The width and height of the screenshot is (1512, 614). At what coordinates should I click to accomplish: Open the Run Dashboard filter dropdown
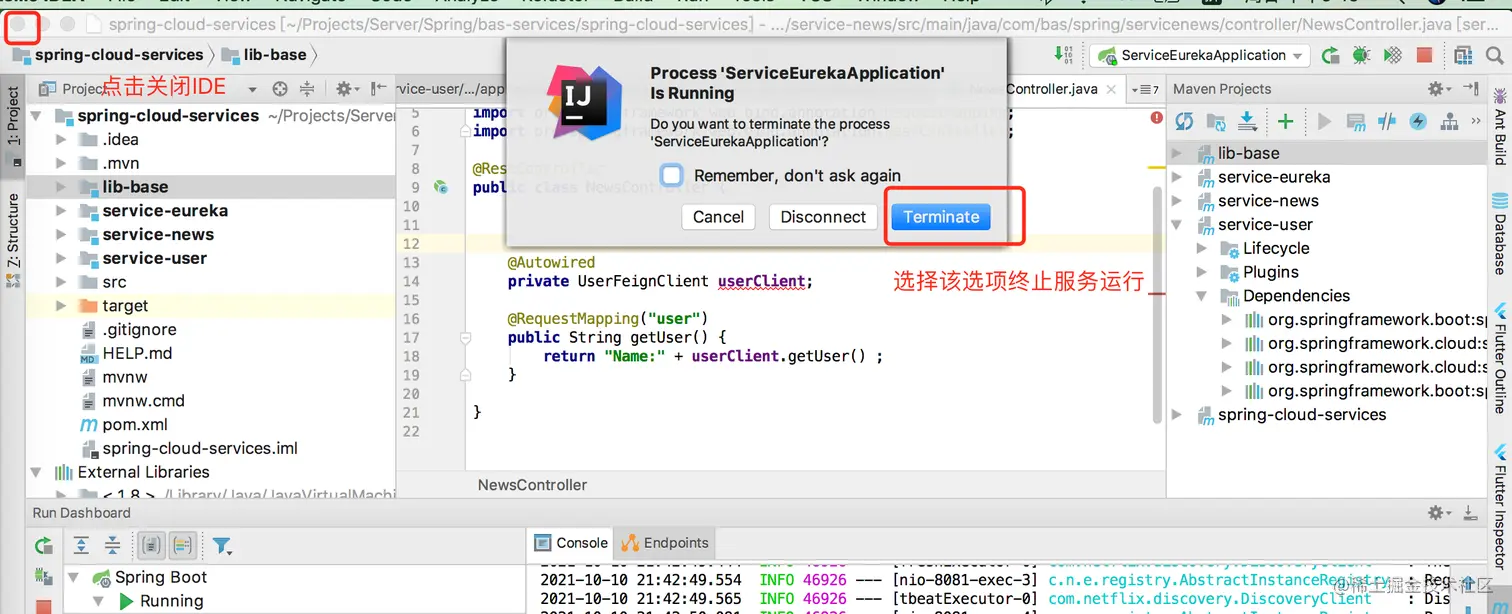(222, 546)
